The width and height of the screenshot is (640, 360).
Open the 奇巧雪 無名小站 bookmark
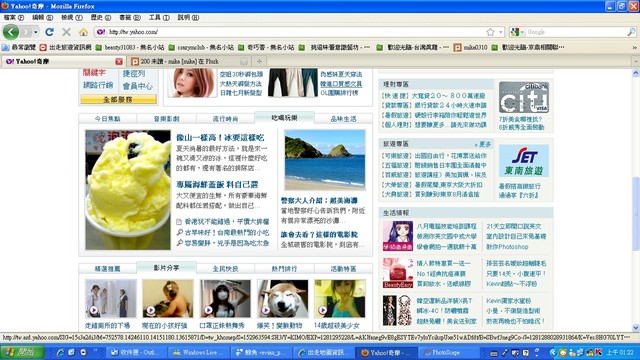coord(266,47)
